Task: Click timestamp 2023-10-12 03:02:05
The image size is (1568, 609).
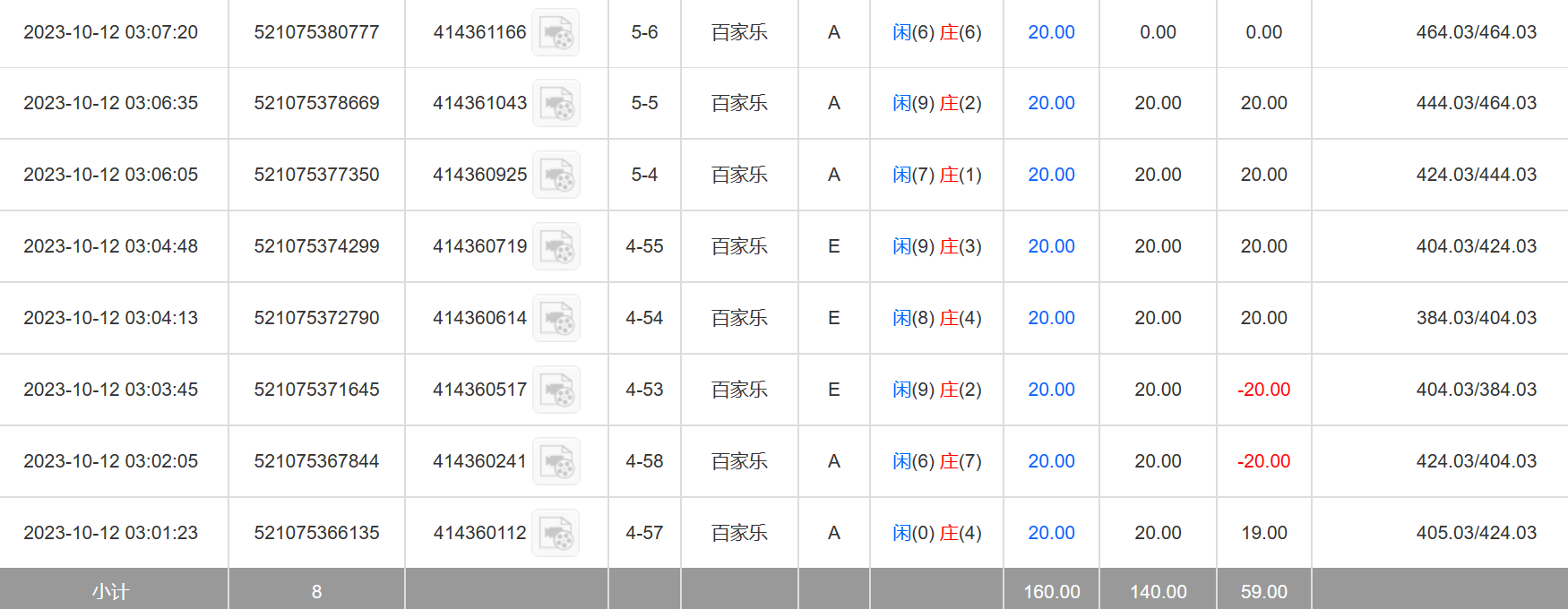Action: (111, 461)
